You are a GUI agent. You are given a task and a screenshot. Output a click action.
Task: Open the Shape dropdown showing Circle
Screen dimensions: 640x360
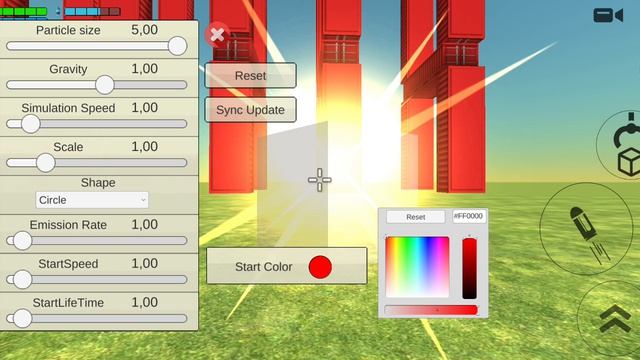tap(92, 200)
